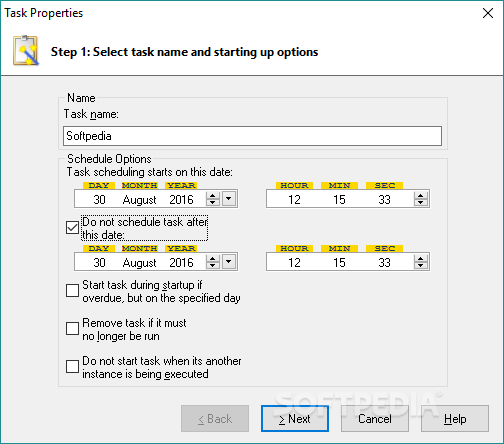
Task: Open the start date calendar dropdown
Action: click(x=229, y=199)
